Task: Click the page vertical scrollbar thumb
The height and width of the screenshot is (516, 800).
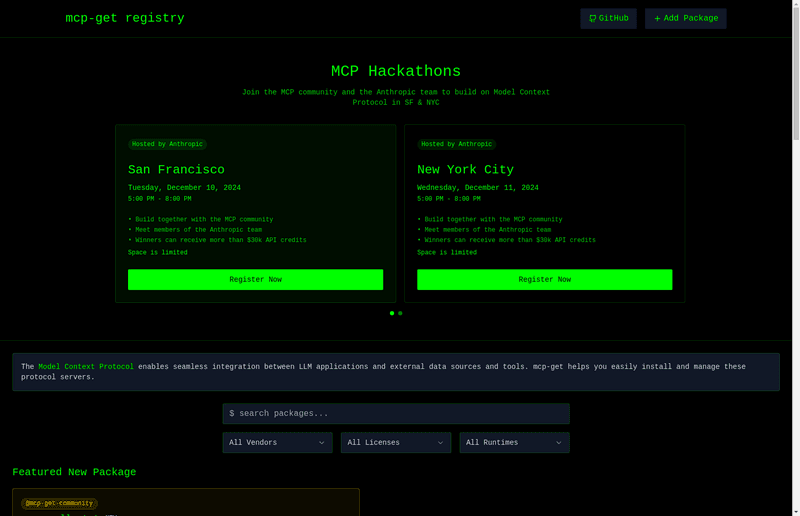Action: point(796,73)
